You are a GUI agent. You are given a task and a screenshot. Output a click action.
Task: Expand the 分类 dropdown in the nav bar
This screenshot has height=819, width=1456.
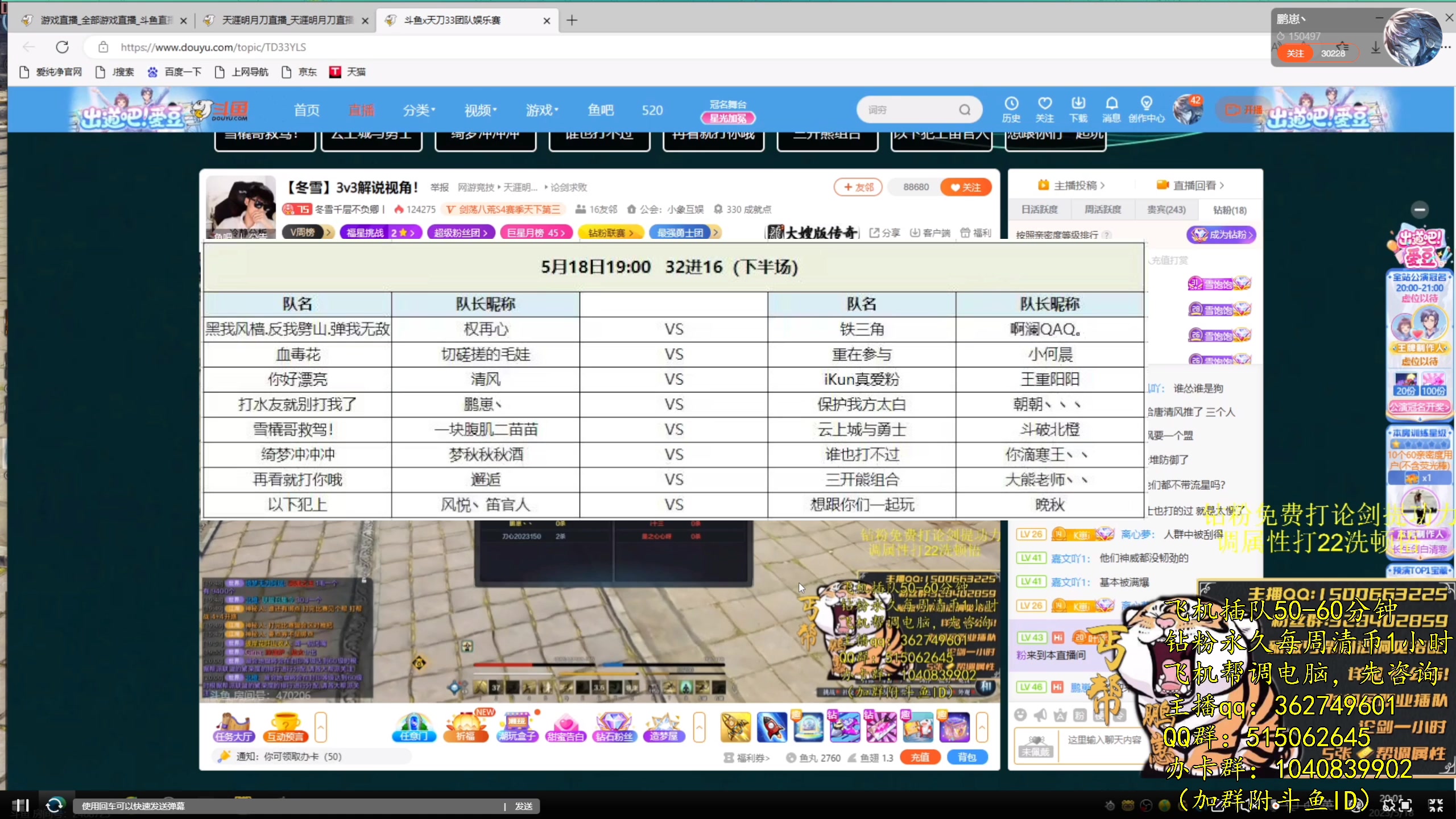pyautogui.click(x=419, y=110)
